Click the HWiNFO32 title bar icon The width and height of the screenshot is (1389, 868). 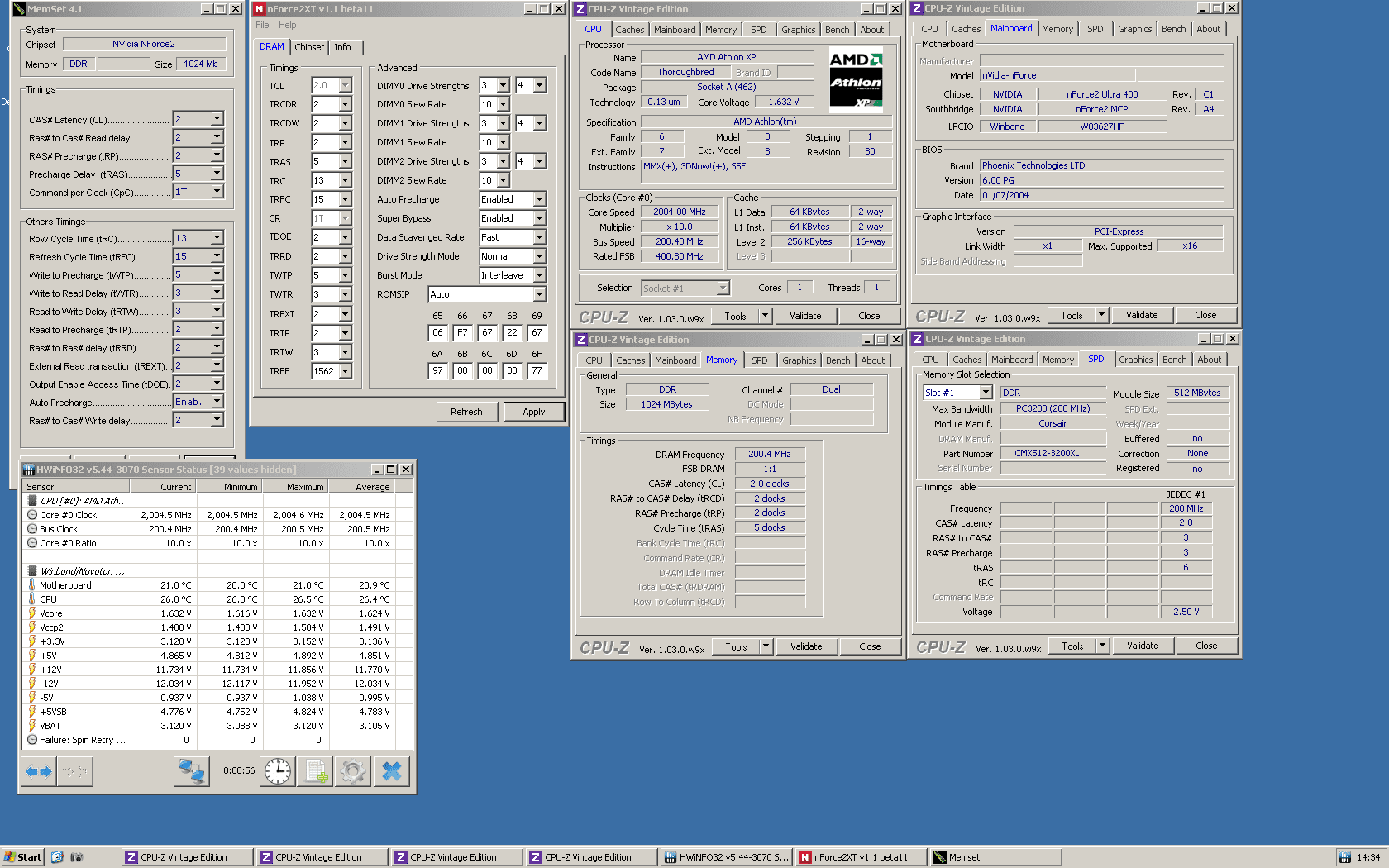pyautogui.click(x=28, y=470)
